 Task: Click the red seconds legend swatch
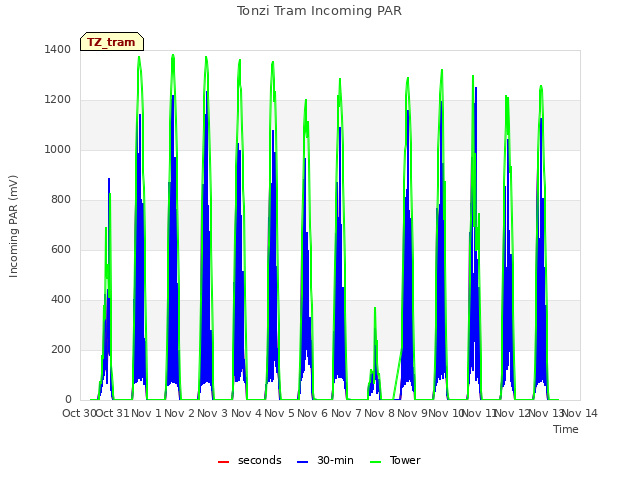[224, 462]
